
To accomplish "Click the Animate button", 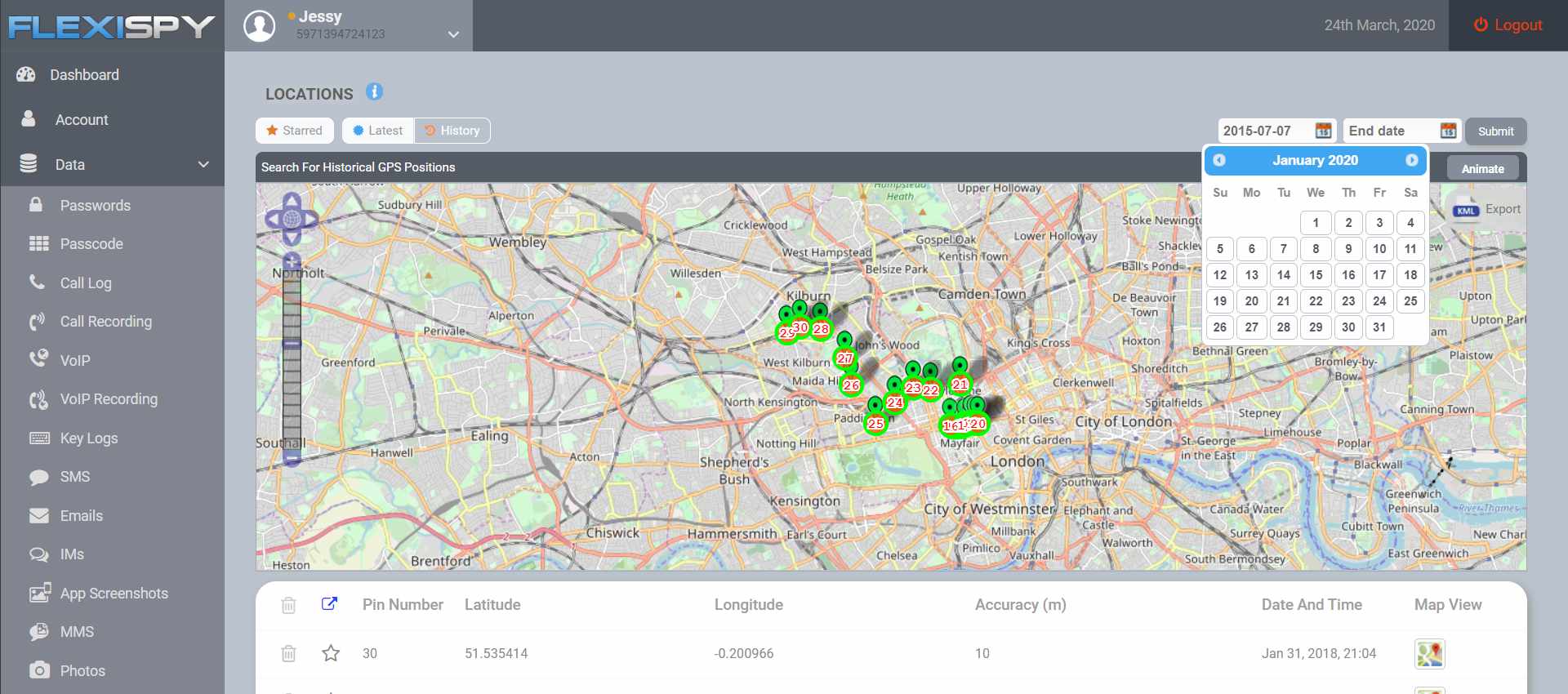I will (1483, 169).
